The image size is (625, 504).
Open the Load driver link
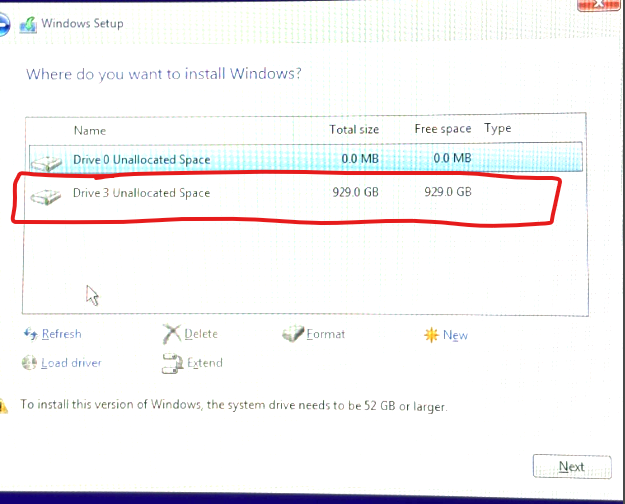click(x=71, y=363)
